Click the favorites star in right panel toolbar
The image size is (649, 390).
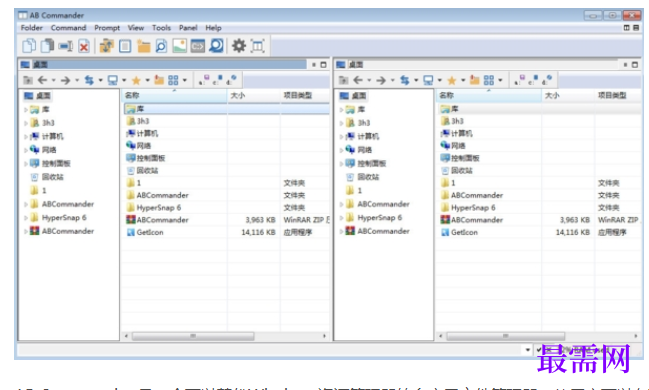tap(452, 80)
